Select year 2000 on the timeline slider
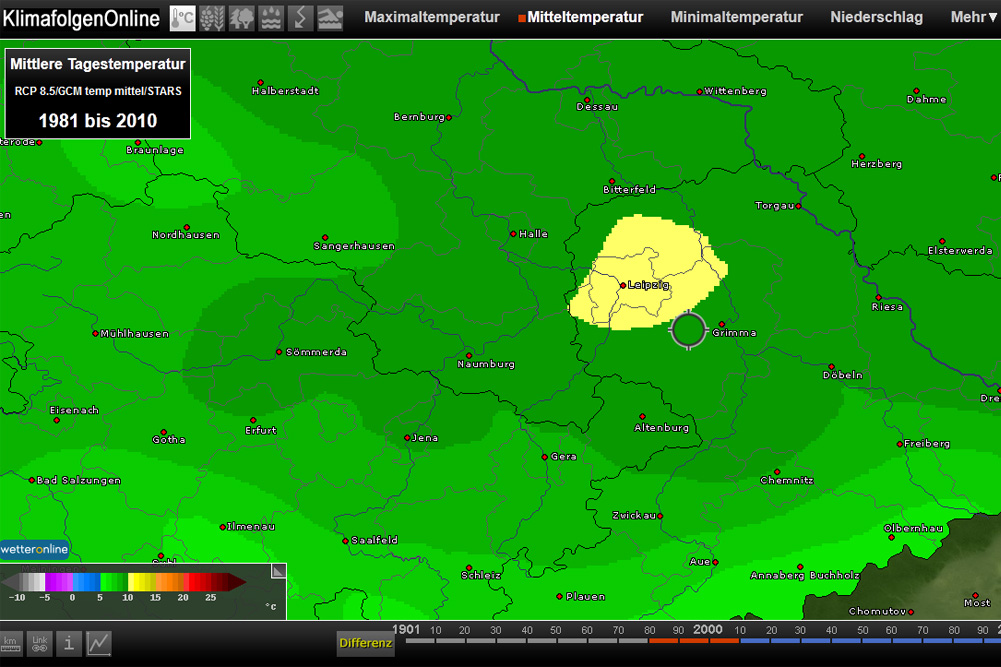This screenshot has width=1001, height=667. pyautogui.click(x=709, y=630)
